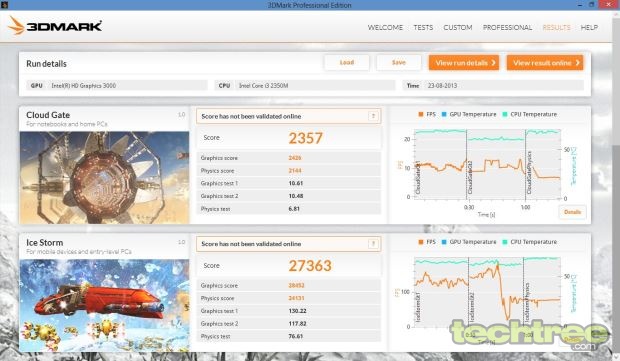Click the 3DMark logo icon
This screenshot has width=620, height=361.
16,26
